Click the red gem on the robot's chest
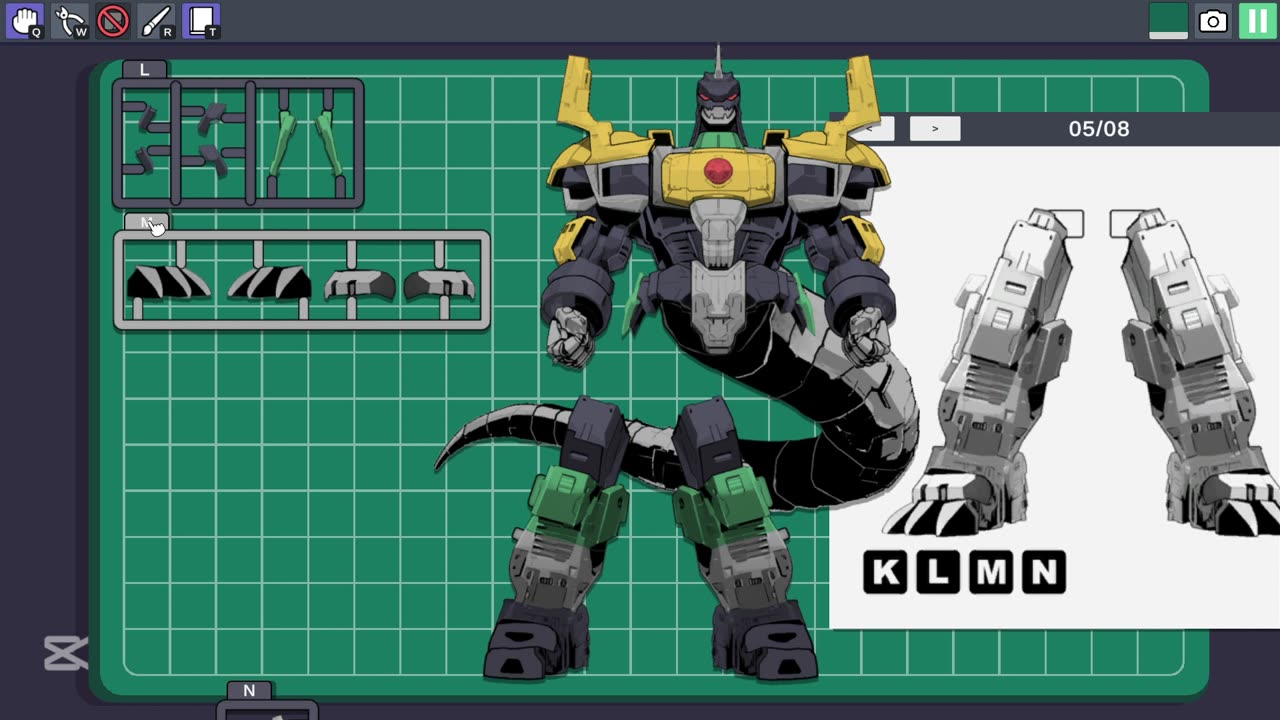 point(718,172)
